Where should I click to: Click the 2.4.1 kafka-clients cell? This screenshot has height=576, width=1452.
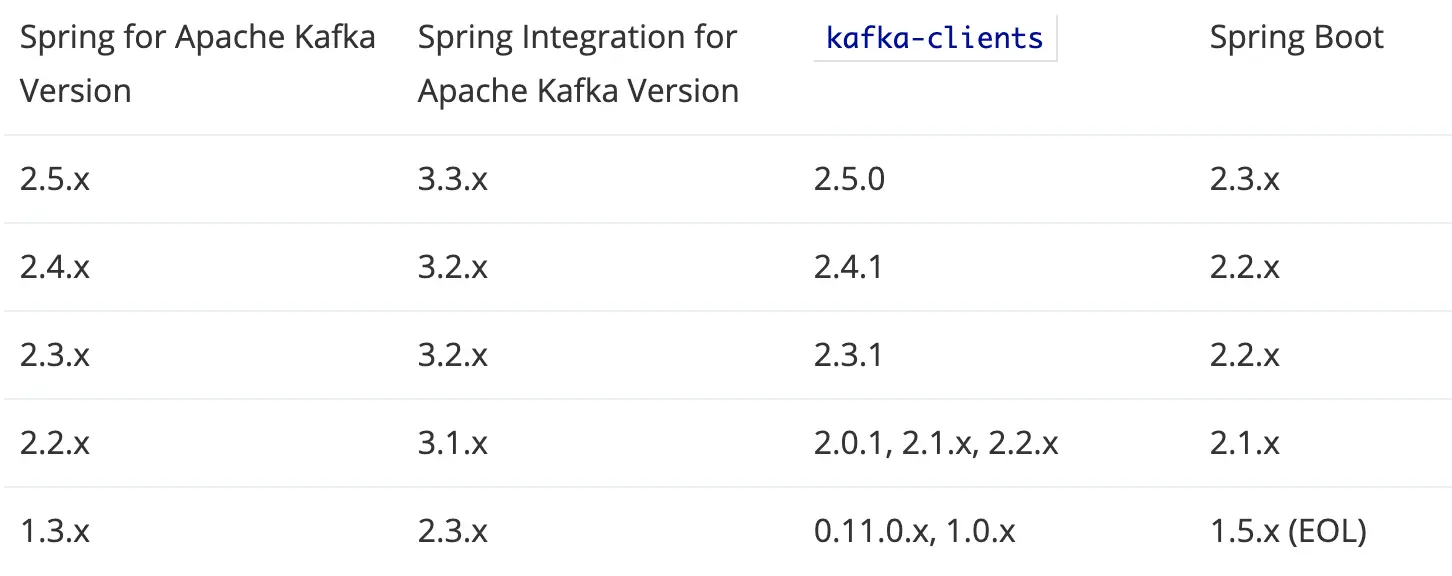(x=848, y=268)
